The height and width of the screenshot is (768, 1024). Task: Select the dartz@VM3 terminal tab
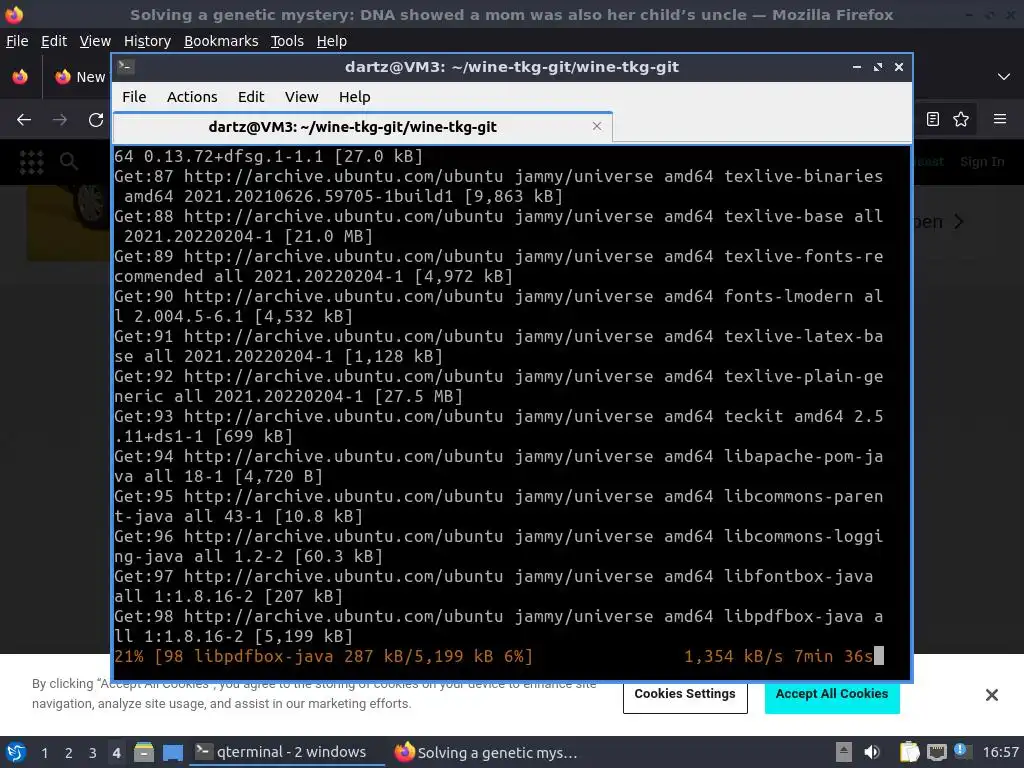click(x=362, y=127)
